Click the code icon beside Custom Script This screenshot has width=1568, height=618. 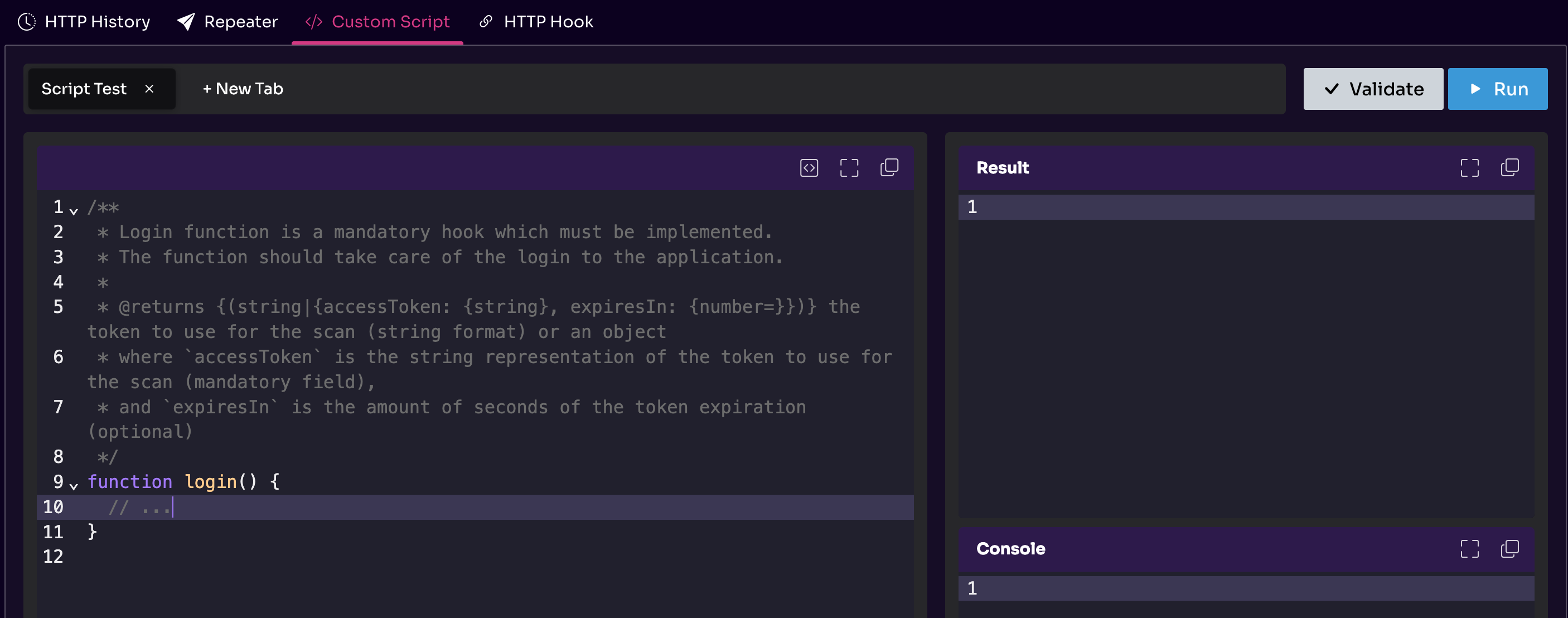[313, 21]
